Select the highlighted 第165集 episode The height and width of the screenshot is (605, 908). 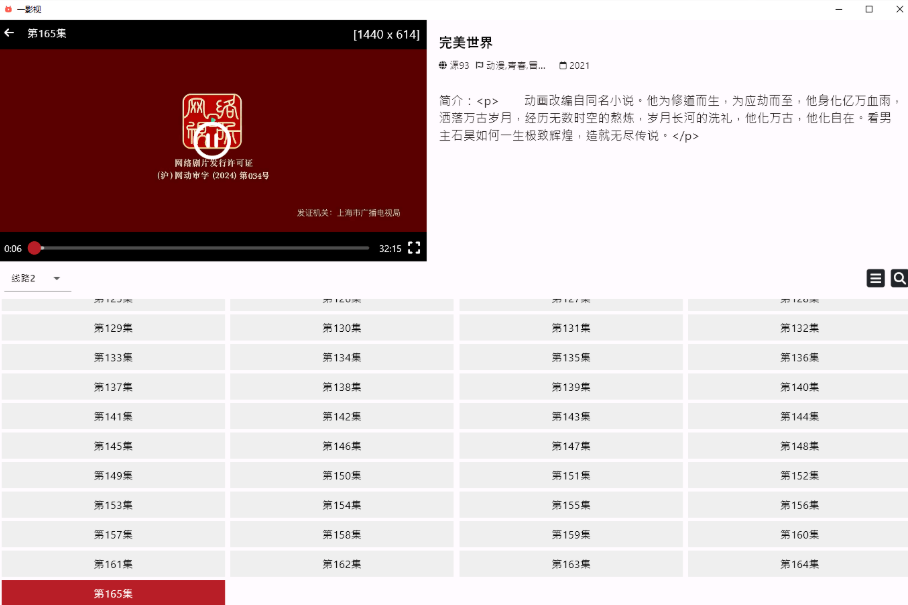point(113,593)
